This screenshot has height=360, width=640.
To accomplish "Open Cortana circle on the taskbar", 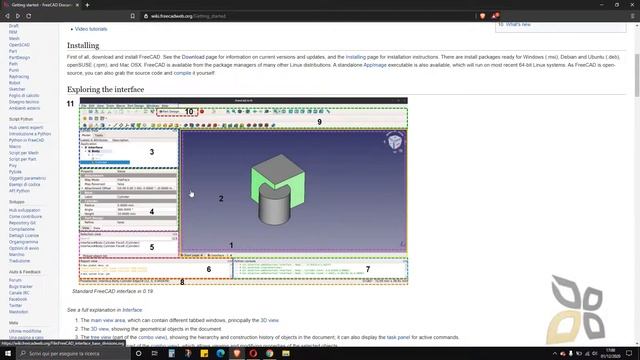I will click(x=138, y=353).
